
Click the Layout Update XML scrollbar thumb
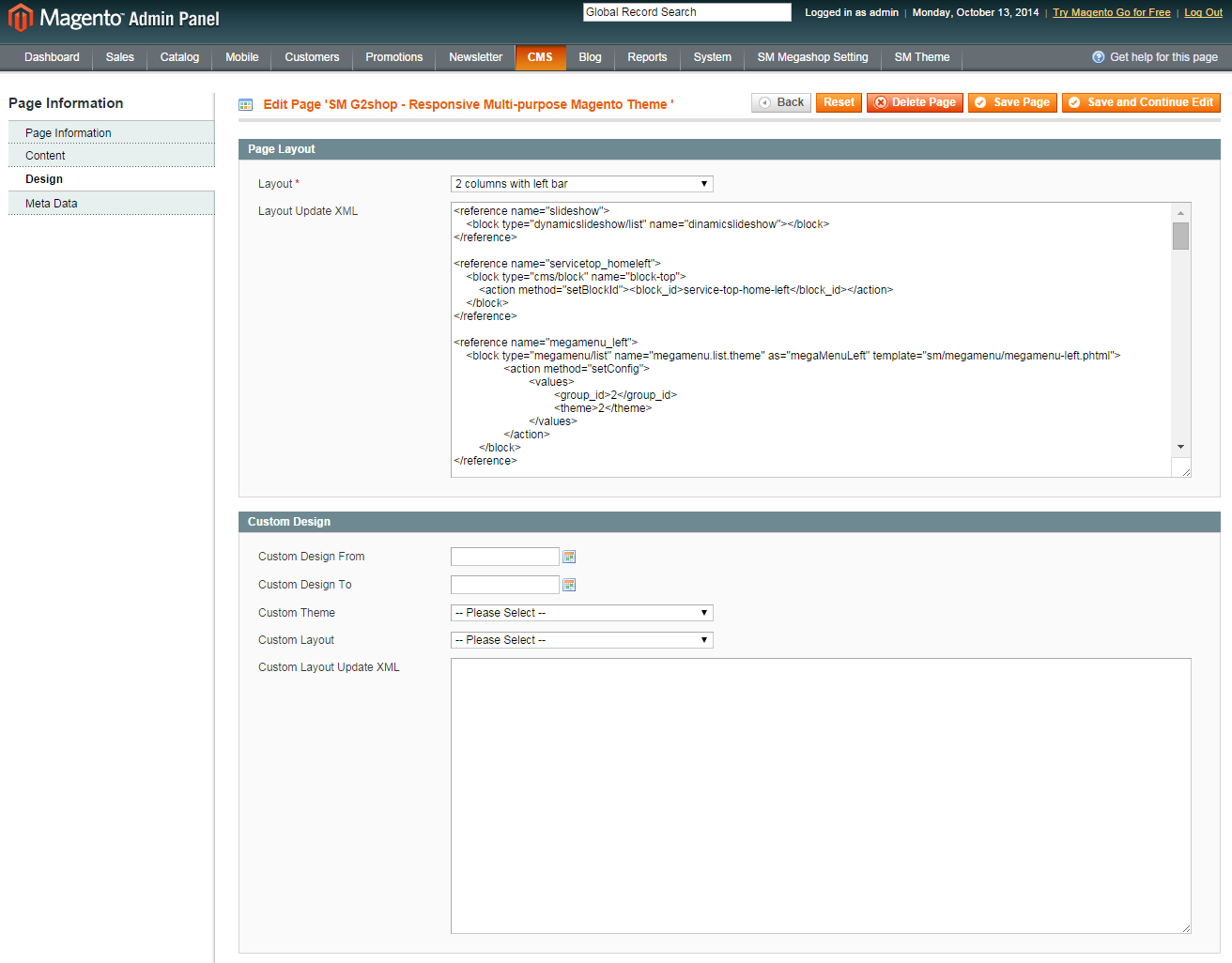pos(1181,236)
